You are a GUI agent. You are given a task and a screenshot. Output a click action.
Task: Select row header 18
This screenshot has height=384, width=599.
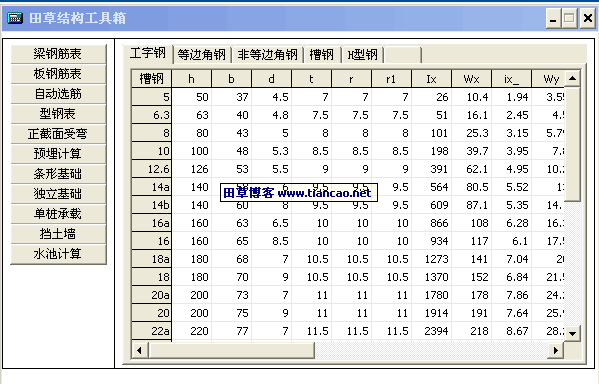click(x=152, y=277)
